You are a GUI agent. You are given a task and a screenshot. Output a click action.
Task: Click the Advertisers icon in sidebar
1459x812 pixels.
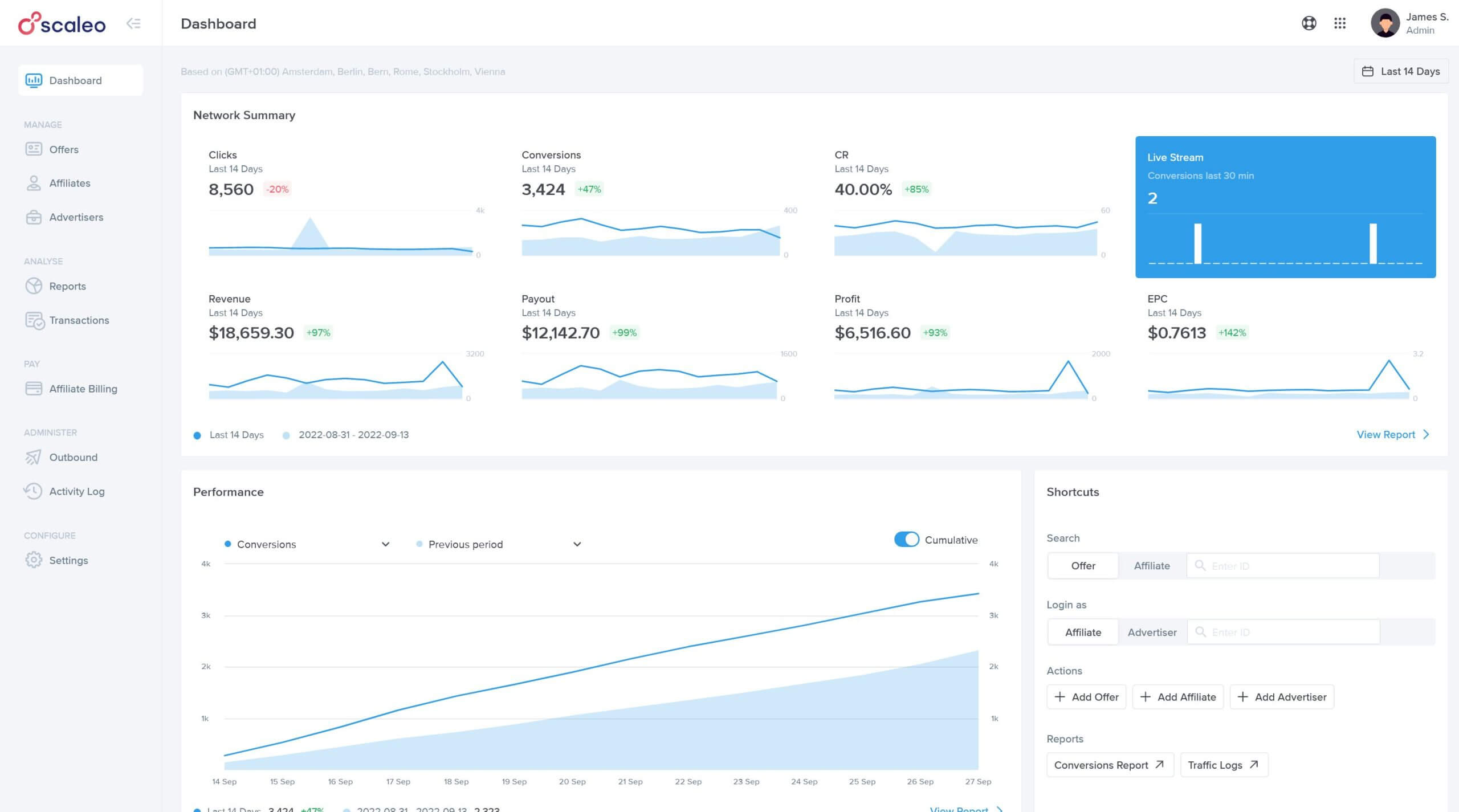click(x=34, y=216)
